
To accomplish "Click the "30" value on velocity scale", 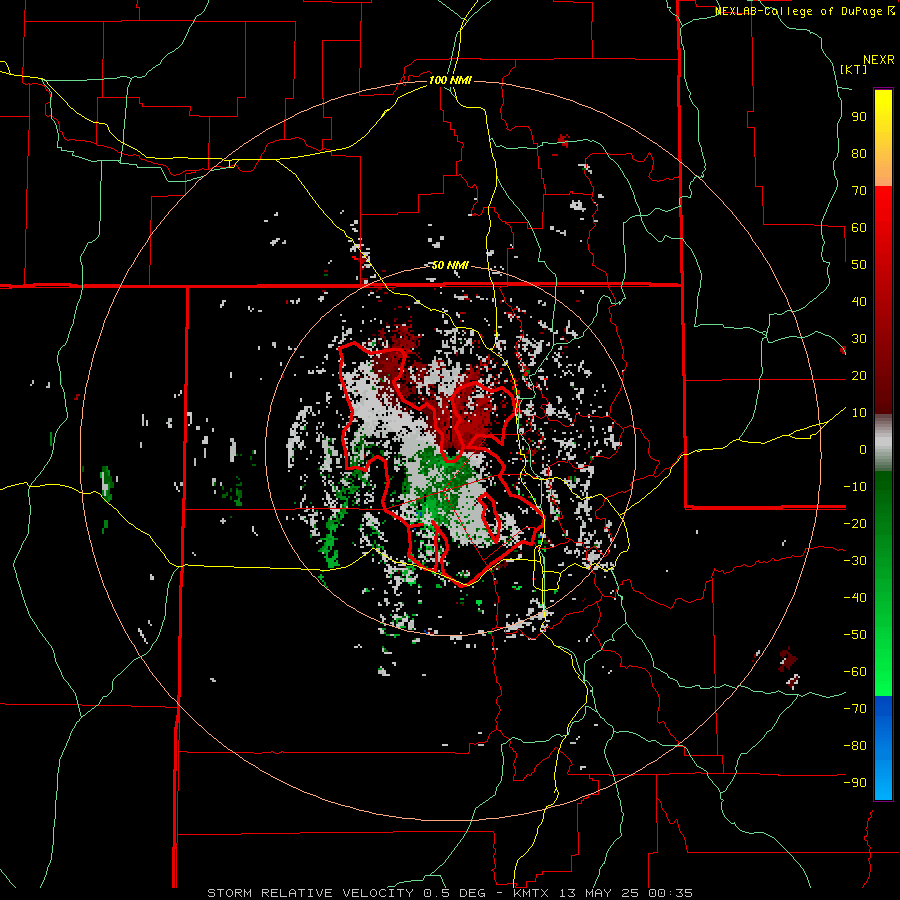I will pos(859,339).
